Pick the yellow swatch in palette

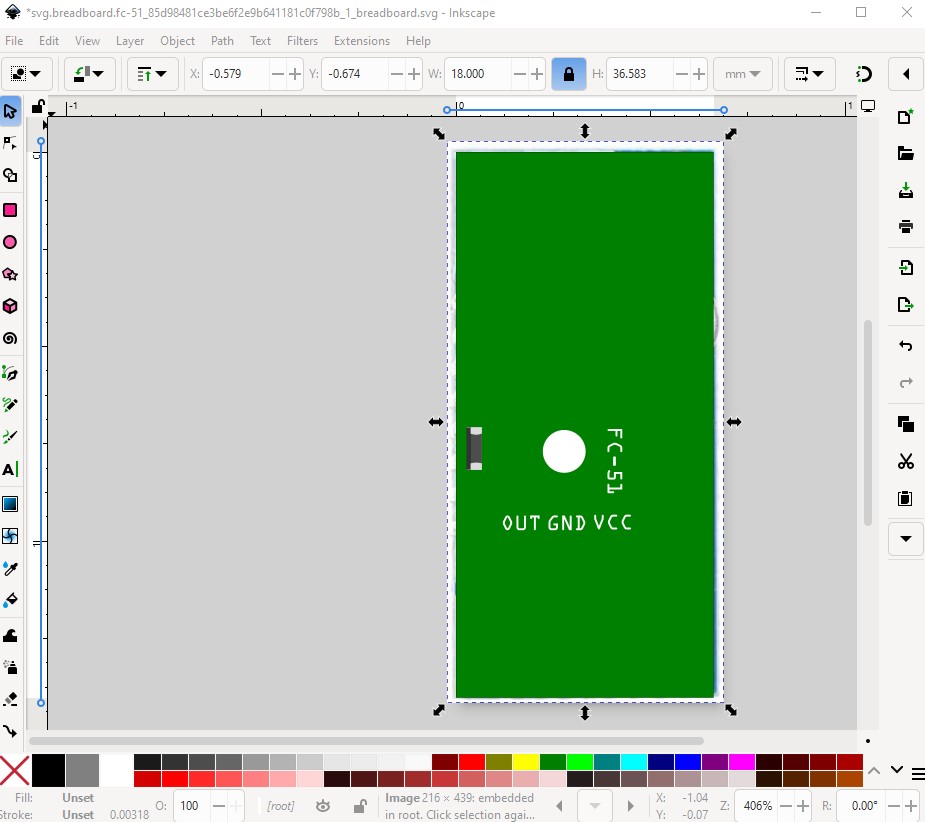(525, 762)
